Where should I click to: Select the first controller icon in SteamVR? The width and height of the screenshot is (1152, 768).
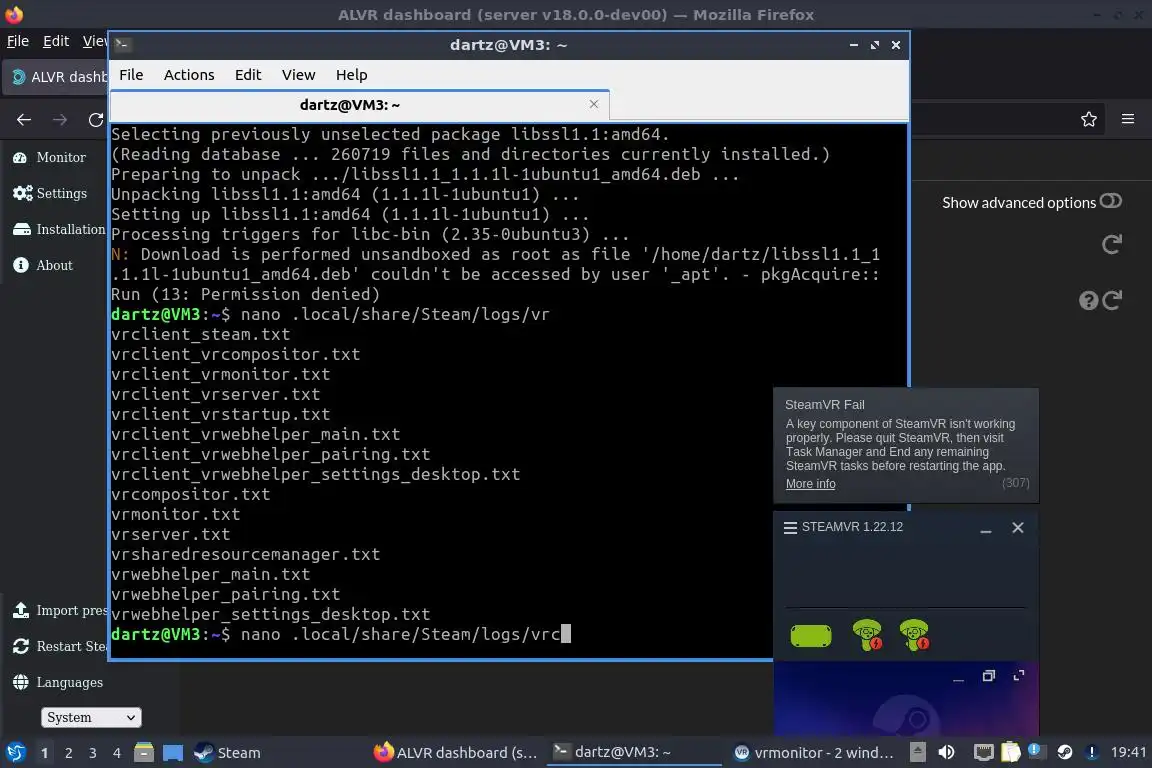click(868, 635)
